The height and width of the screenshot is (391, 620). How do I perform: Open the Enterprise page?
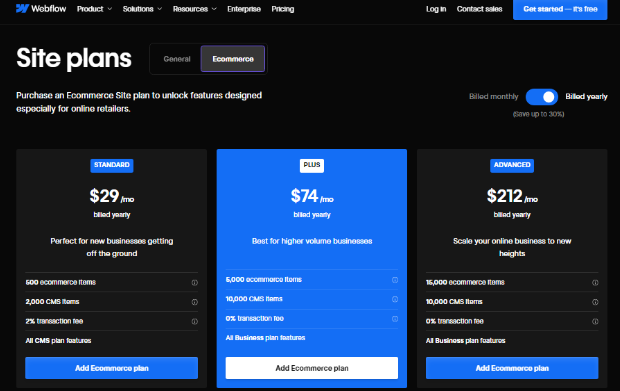tap(244, 9)
